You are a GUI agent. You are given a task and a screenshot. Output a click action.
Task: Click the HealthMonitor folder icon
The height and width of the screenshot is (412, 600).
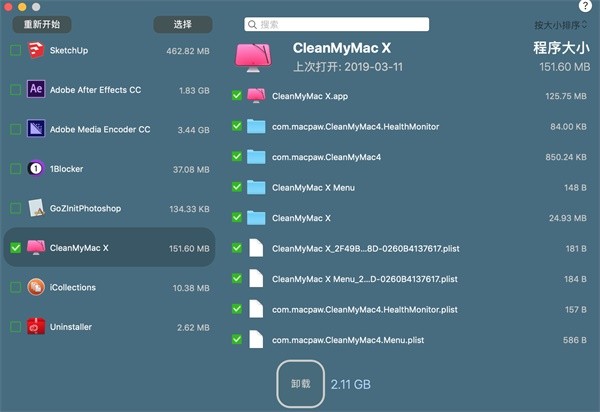point(256,126)
